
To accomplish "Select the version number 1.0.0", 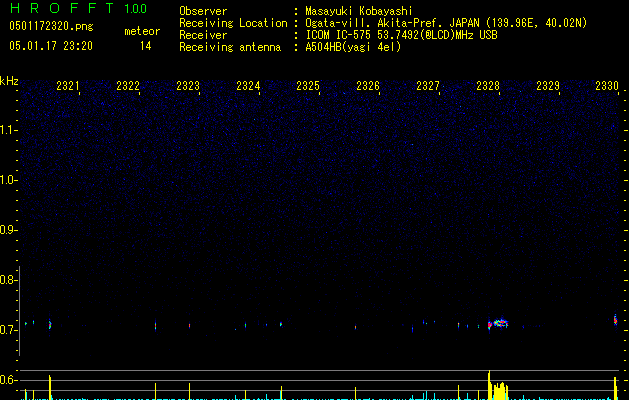I will tap(136, 9).
